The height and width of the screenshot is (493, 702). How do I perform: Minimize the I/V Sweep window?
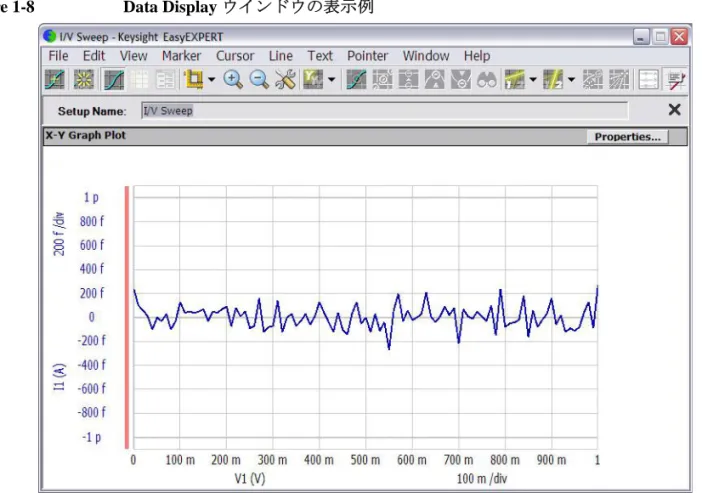(641, 36)
